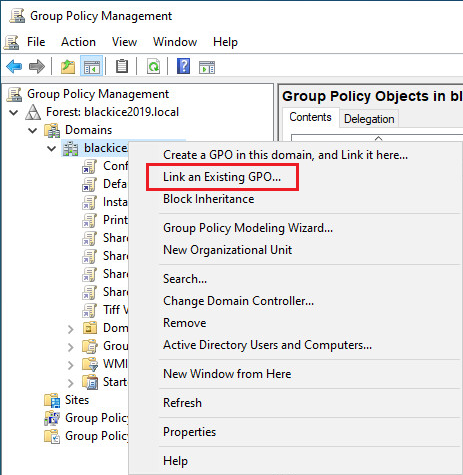Open the Action menu in menu bar
This screenshot has width=463, height=475.
[x=78, y=42]
